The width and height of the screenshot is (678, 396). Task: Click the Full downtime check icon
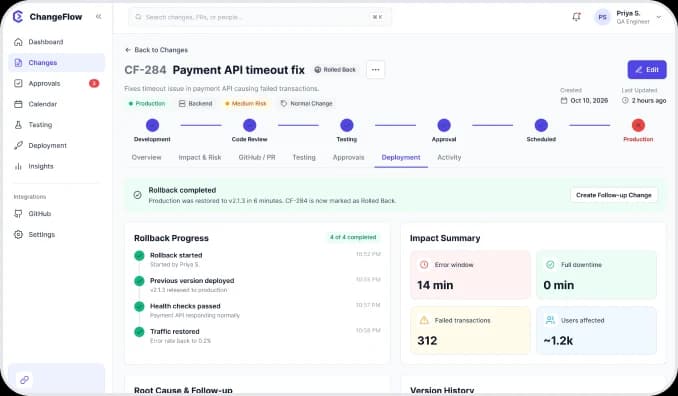click(550, 265)
